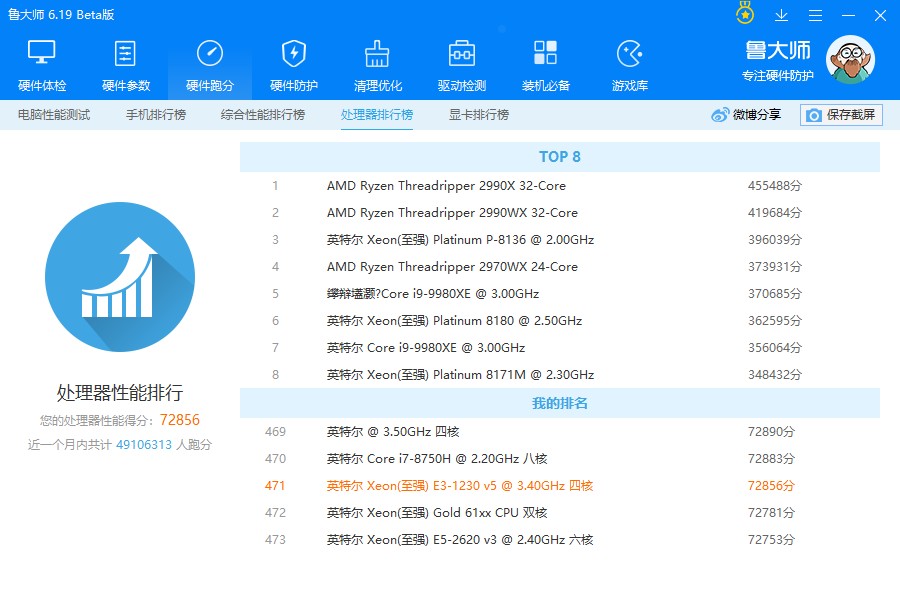900x600 pixels.
Task: Click the score 362595分
Action: (x=775, y=321)
